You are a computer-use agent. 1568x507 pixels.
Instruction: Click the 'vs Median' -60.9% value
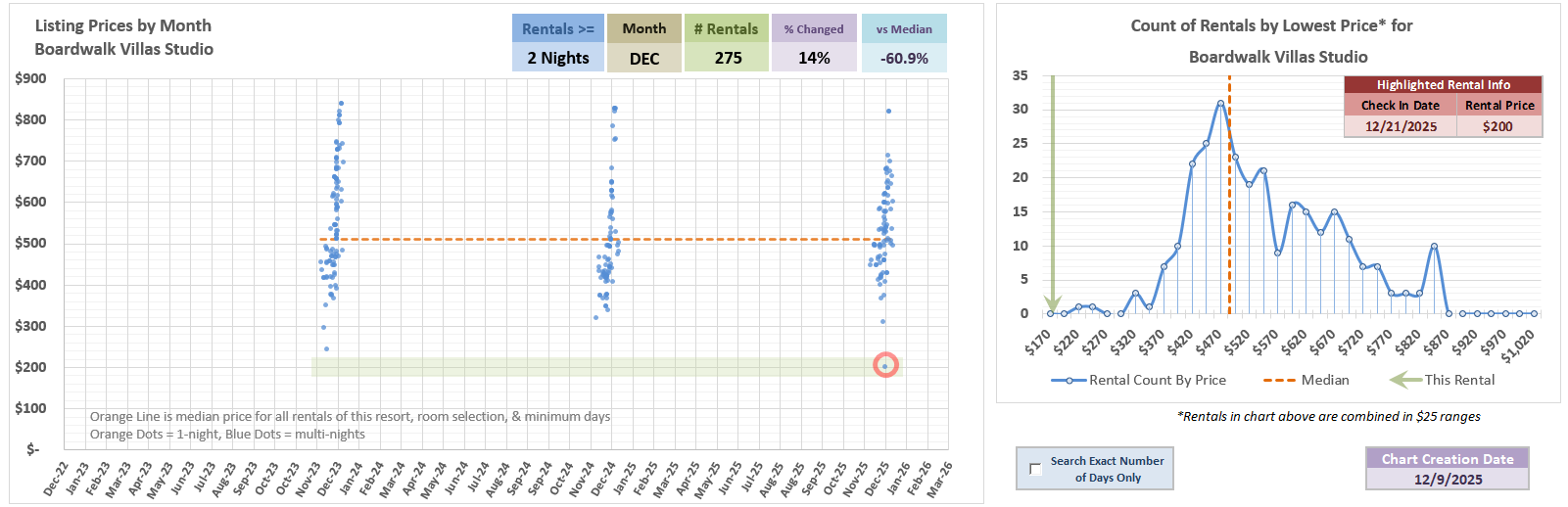[x=903, y=58]
